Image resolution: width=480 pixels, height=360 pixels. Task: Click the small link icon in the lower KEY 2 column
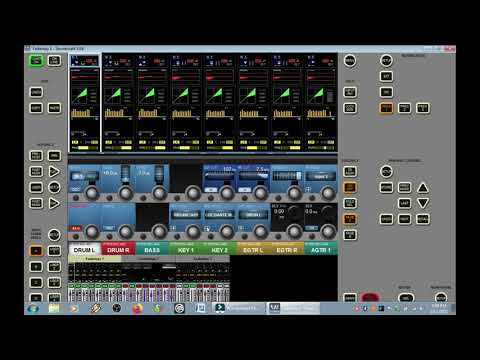tap(207, 228)
